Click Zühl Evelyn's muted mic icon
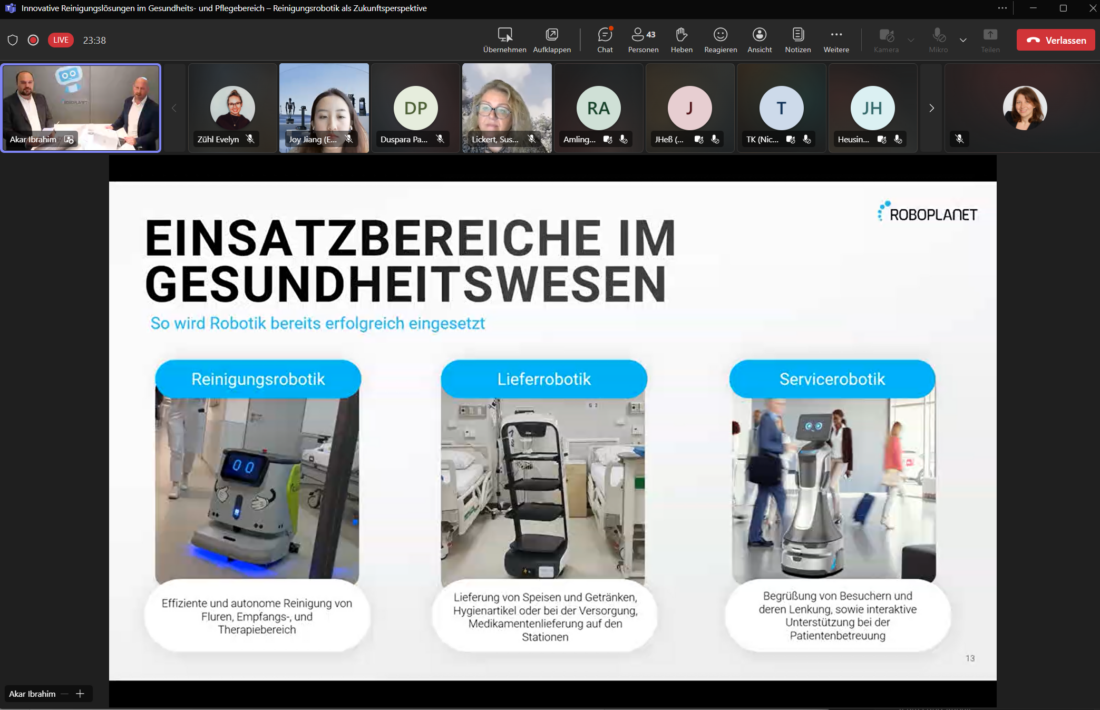 250,140
